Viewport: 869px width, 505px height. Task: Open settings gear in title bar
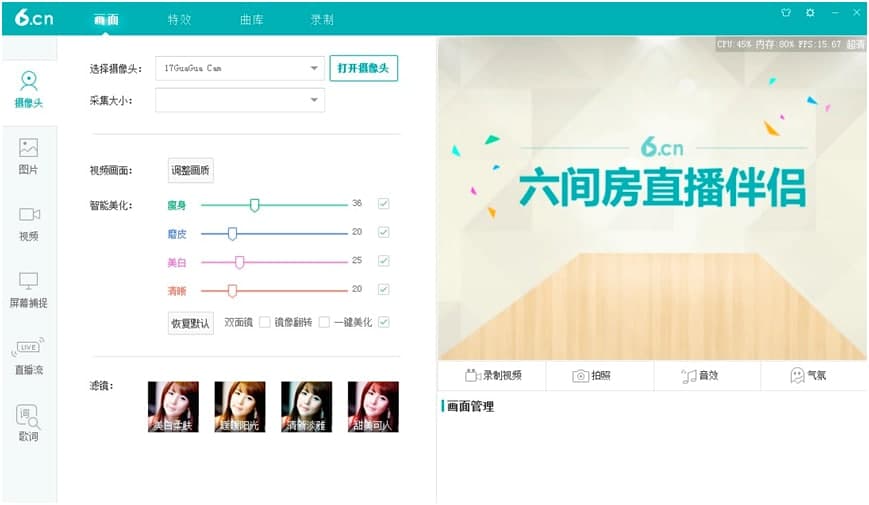pyautogui.click(x=810, y=12)
